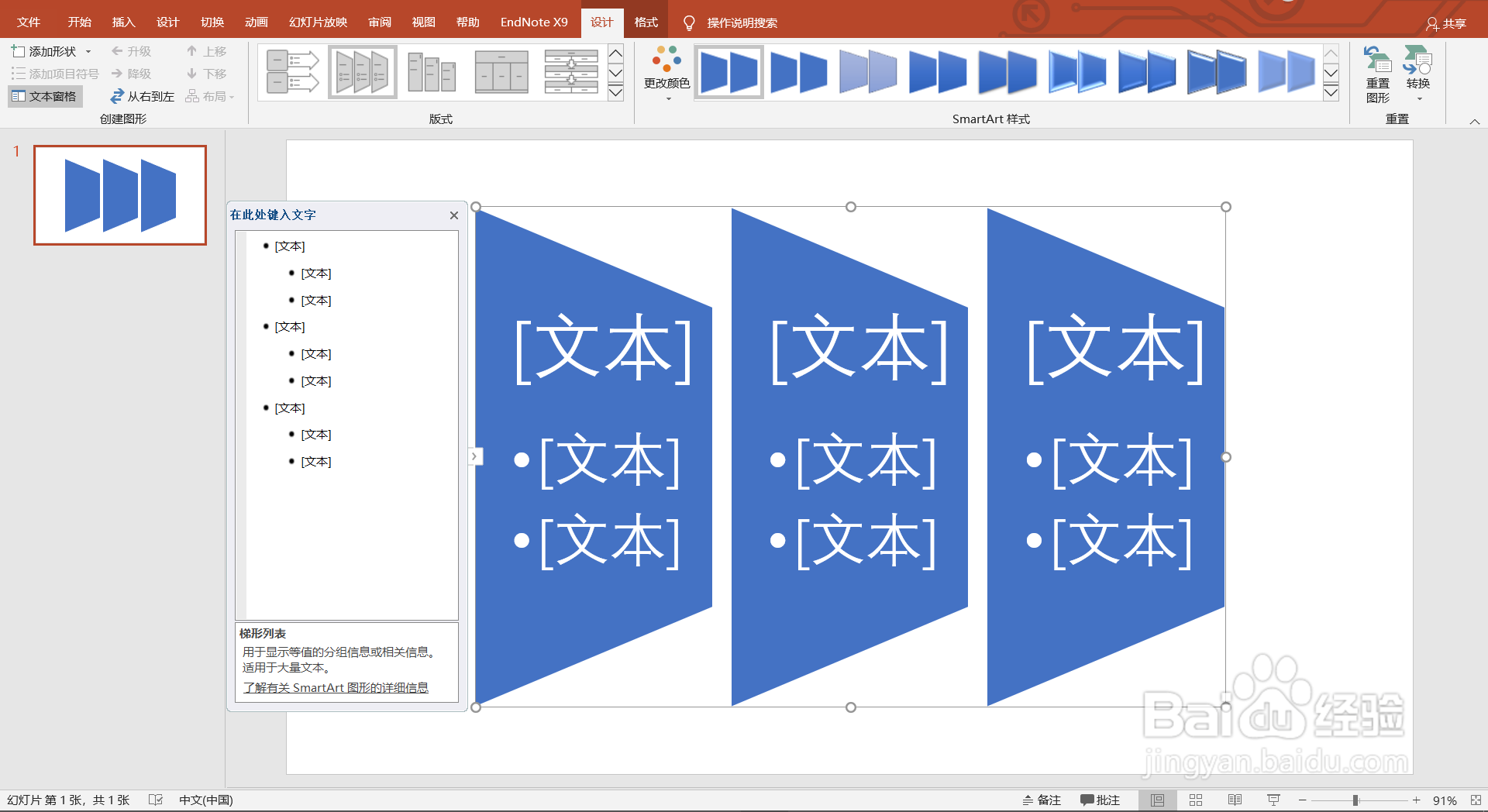Click Promote (升级) arrow
The width and height of the screenshot is (1488, 812).
pos(131,51)
